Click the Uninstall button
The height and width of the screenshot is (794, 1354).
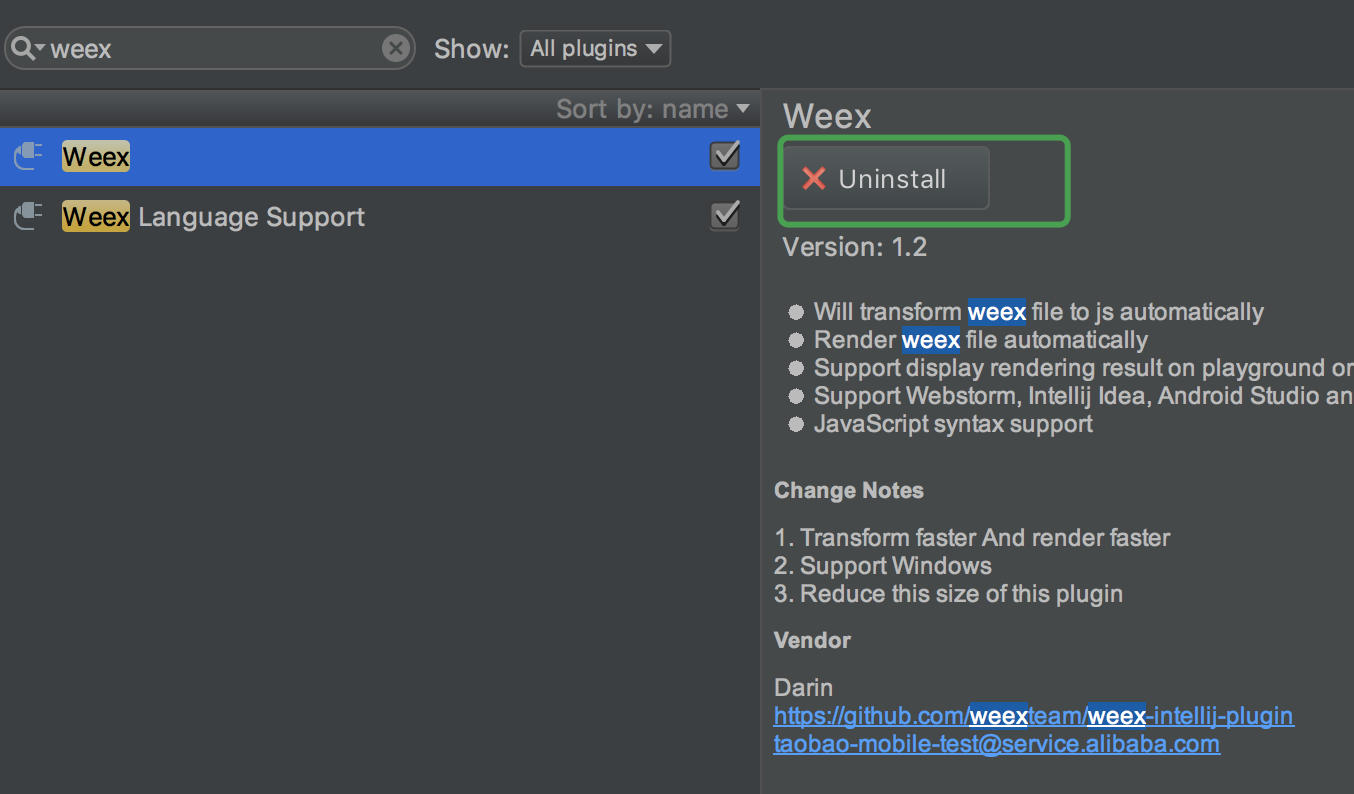pyautogui.click(x=887, y=179)
